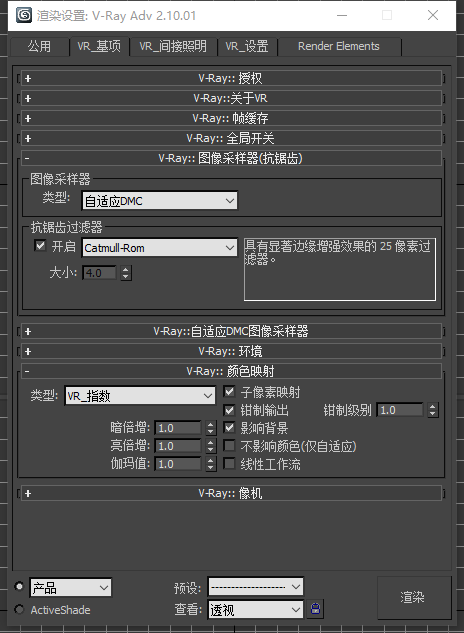This screenshot has height=633, width=464.
Task: Click the 伽玛值 value field
Action: tap(178, 464)
